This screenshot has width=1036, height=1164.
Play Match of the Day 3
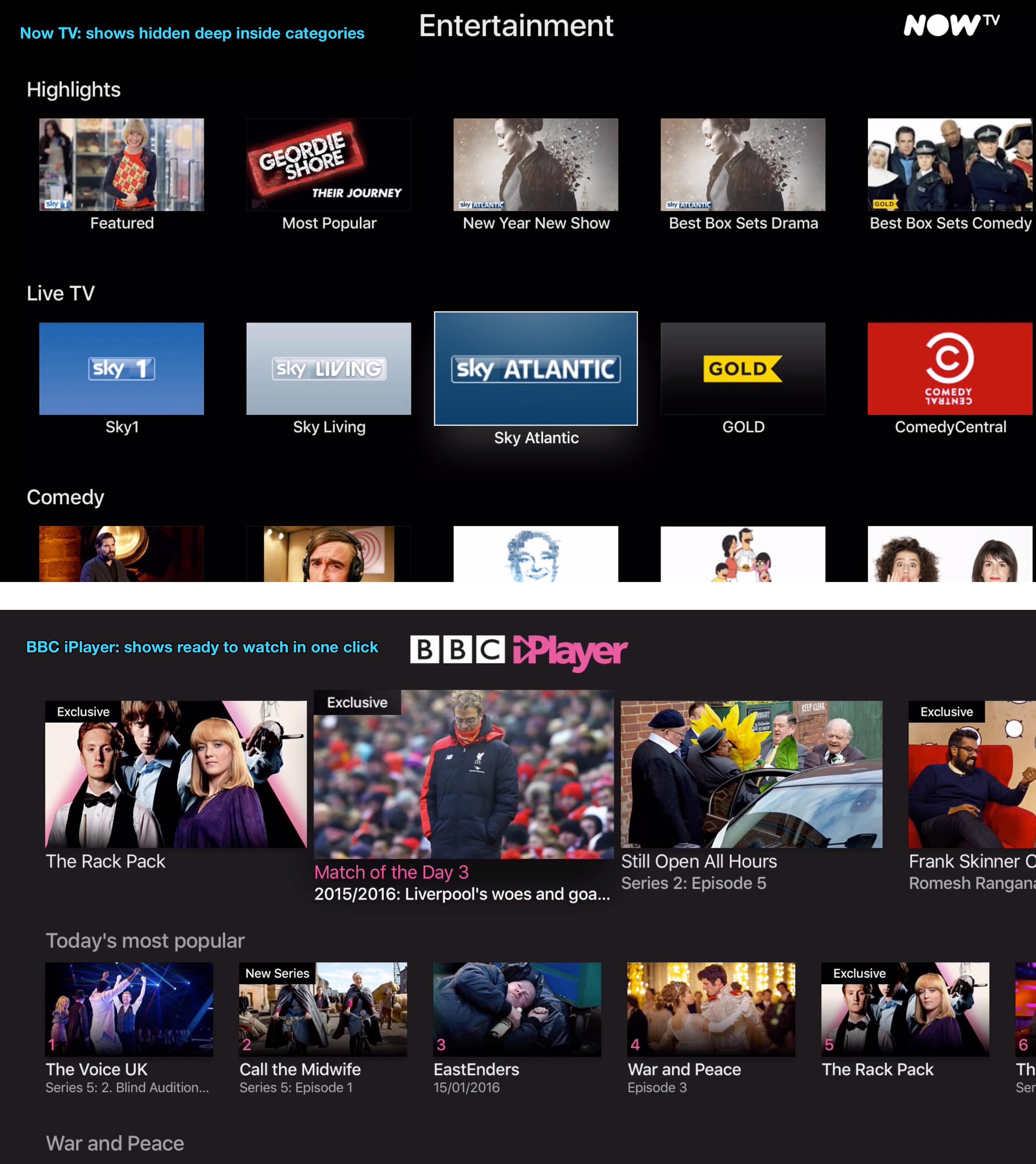[464, 774]
